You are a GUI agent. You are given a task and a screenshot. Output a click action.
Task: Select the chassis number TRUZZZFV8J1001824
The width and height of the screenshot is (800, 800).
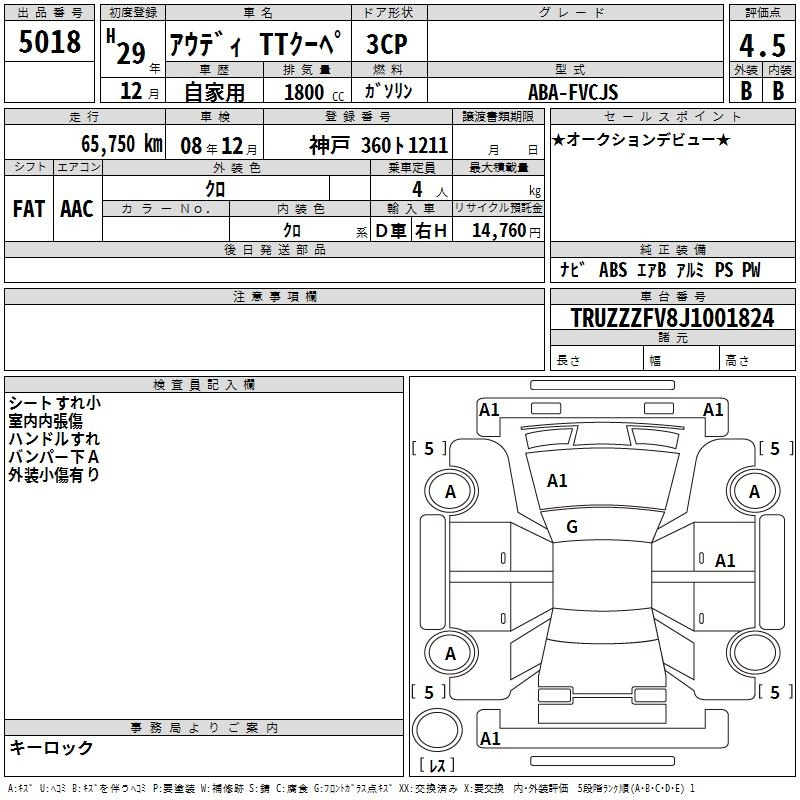point(672,319)
